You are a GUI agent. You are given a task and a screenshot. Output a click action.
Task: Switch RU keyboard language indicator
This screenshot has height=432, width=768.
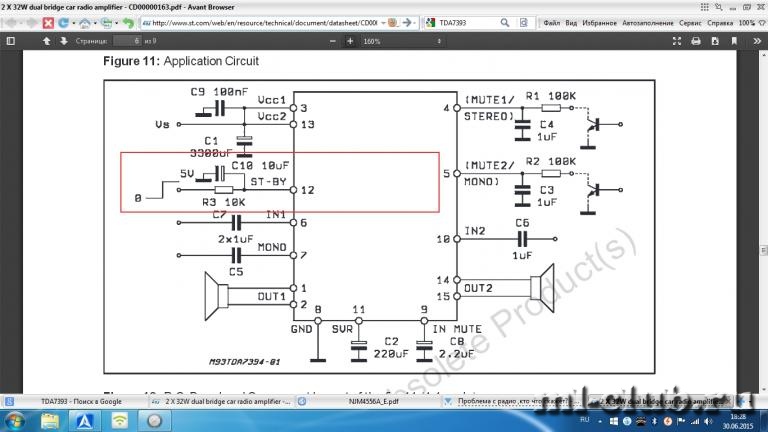coord(584,420)
